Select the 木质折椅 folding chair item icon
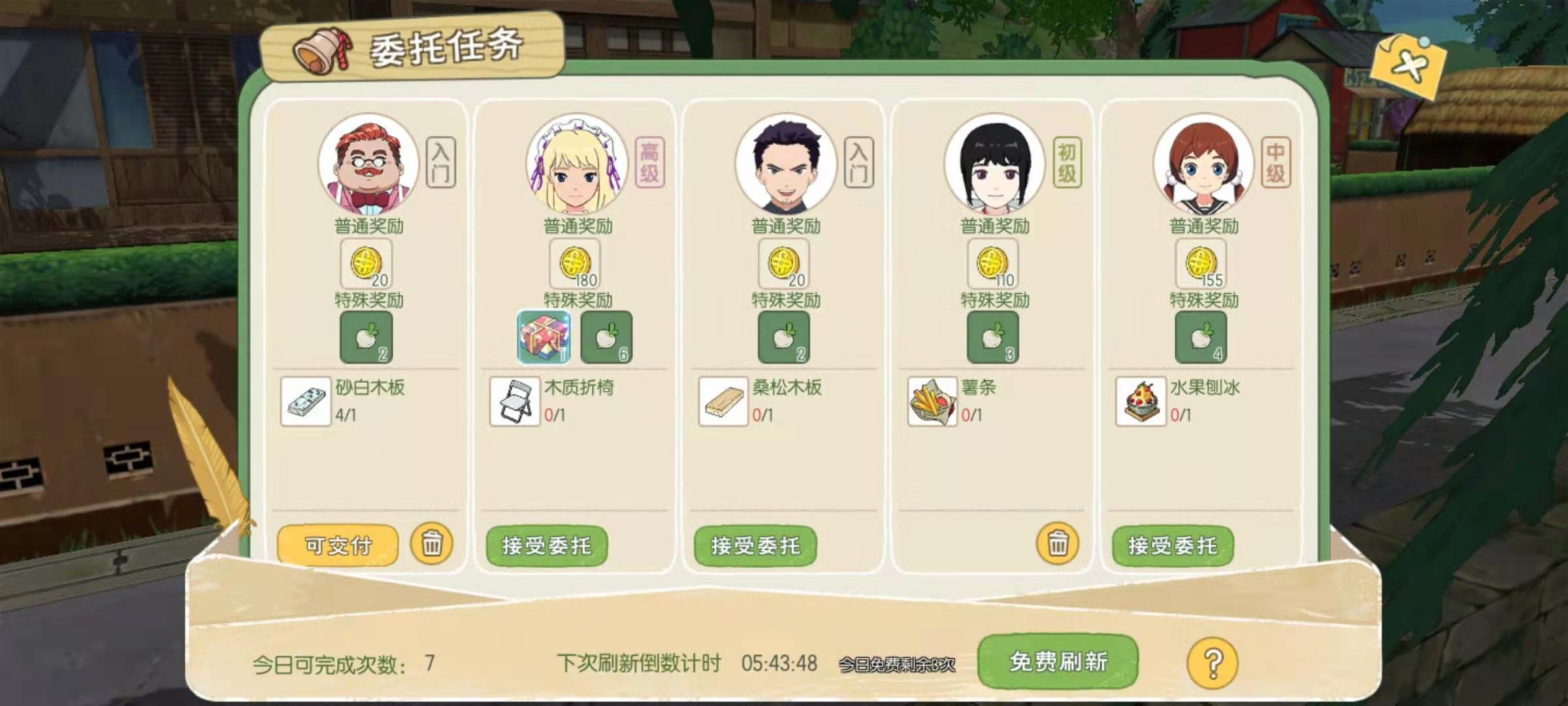1568x706 pixels. pos(515,401)
